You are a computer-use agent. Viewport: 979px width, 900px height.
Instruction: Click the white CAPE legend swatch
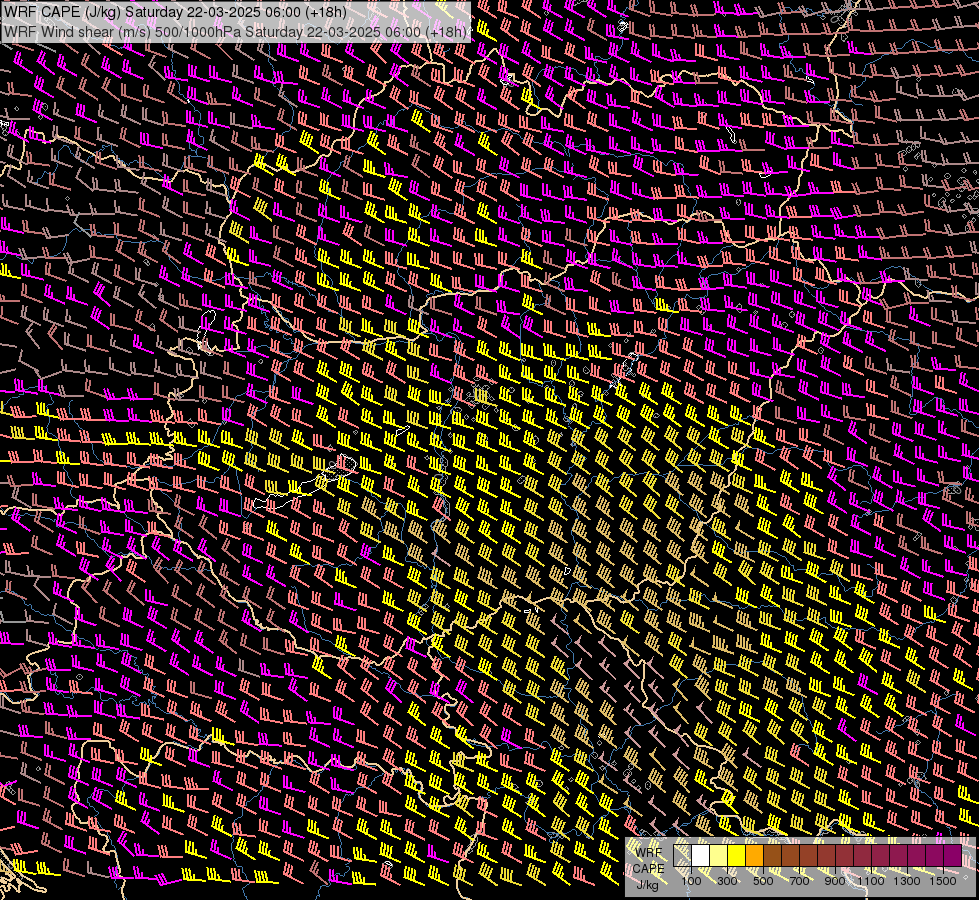tap(701, 856)
